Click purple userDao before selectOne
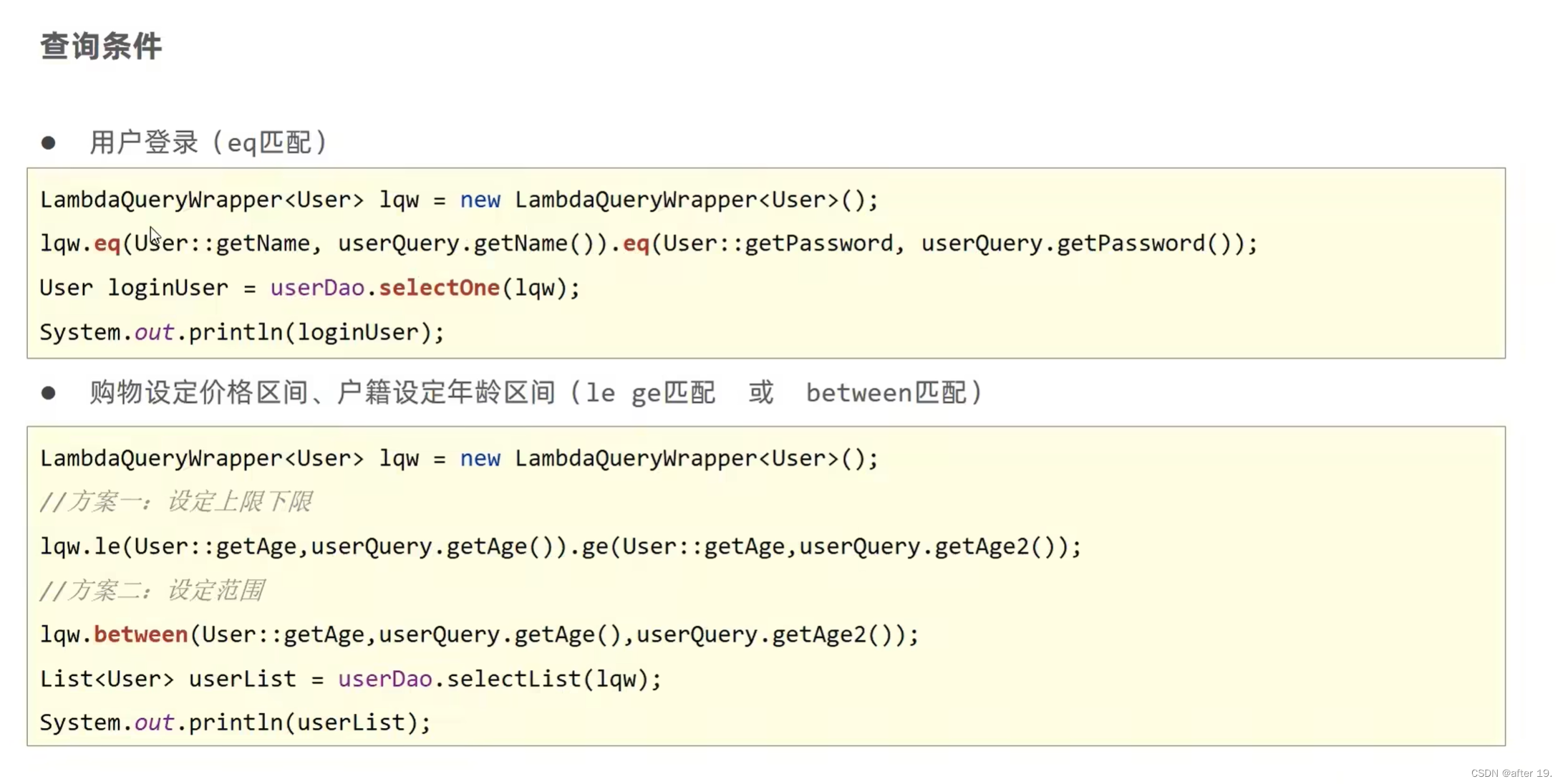Image resolution: width=1563 pixels, height=784 pixels. [317, 288]
